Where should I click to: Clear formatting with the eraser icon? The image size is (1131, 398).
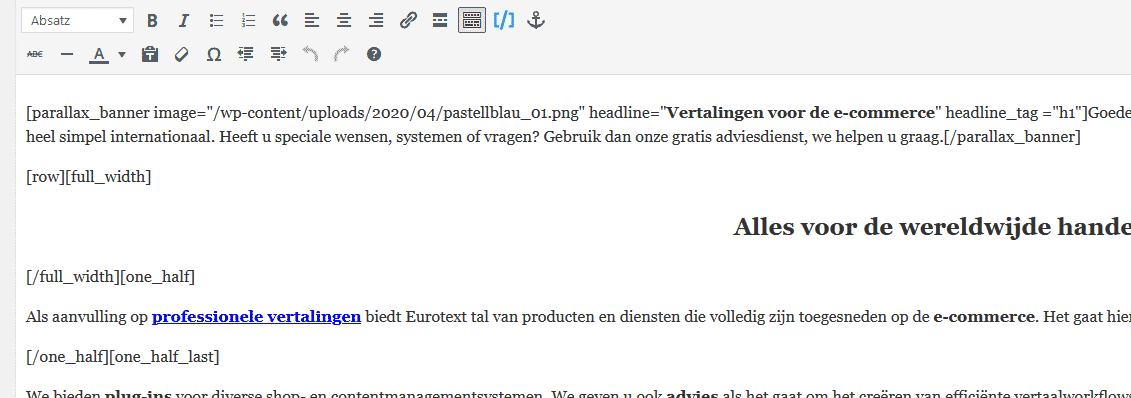click(181, 54)
